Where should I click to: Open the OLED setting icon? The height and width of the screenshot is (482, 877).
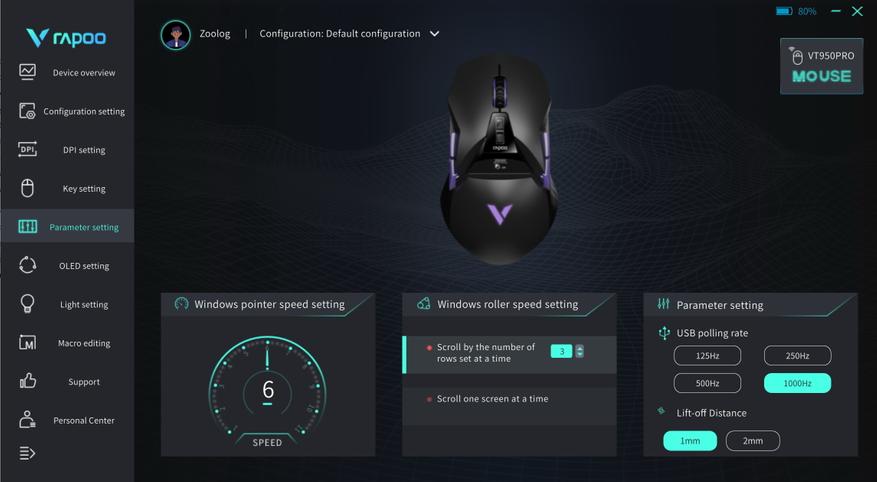click(27, 265)
